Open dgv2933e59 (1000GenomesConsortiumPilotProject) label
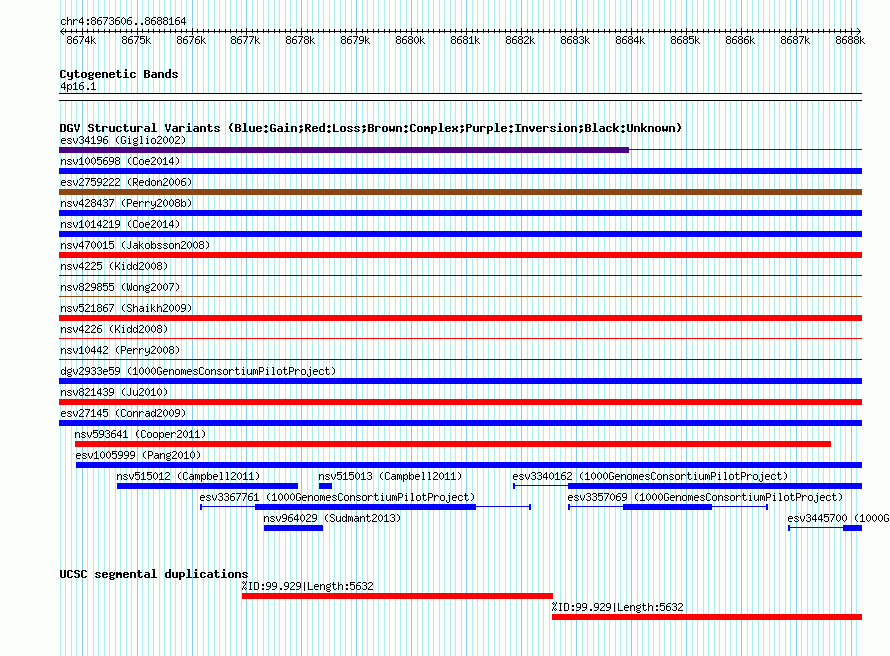The image size is (890, 656). [x=198, y=371]
